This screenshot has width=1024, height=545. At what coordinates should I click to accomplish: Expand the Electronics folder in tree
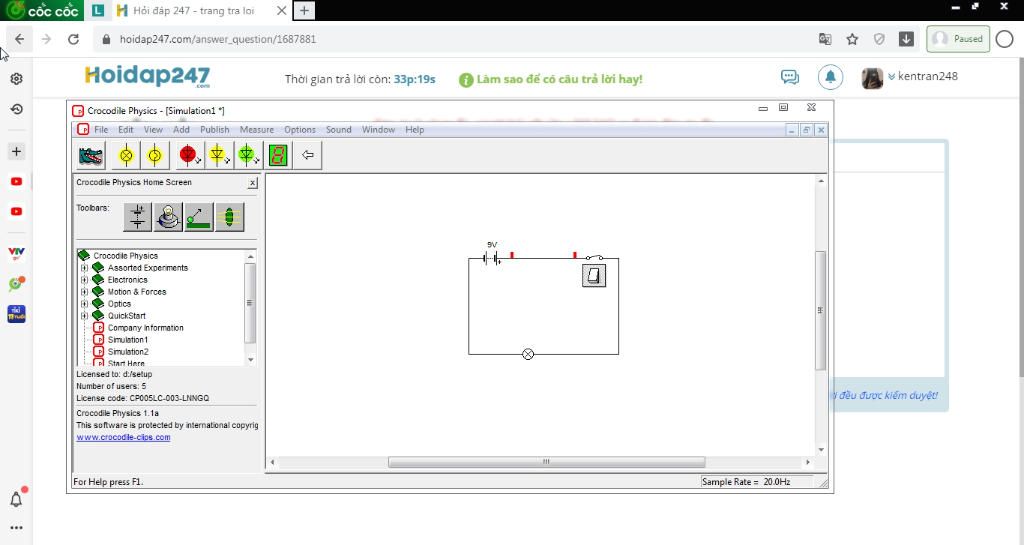(x=84, y=279)
